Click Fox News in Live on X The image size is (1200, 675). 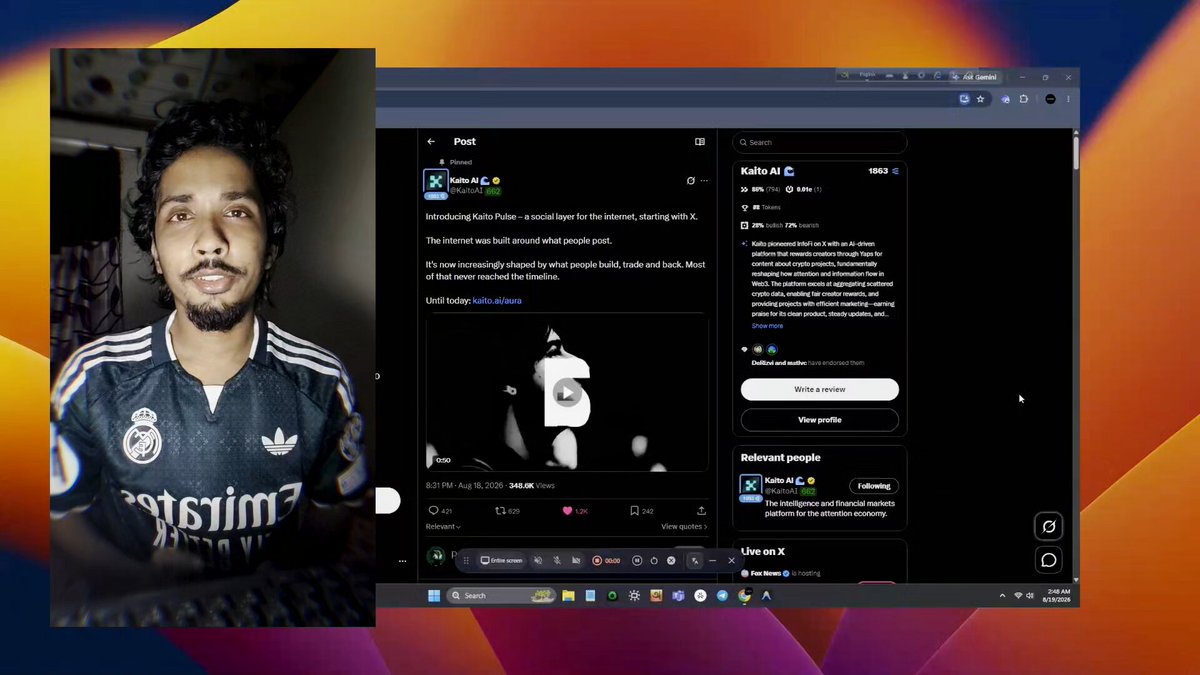tap(765, 573)
